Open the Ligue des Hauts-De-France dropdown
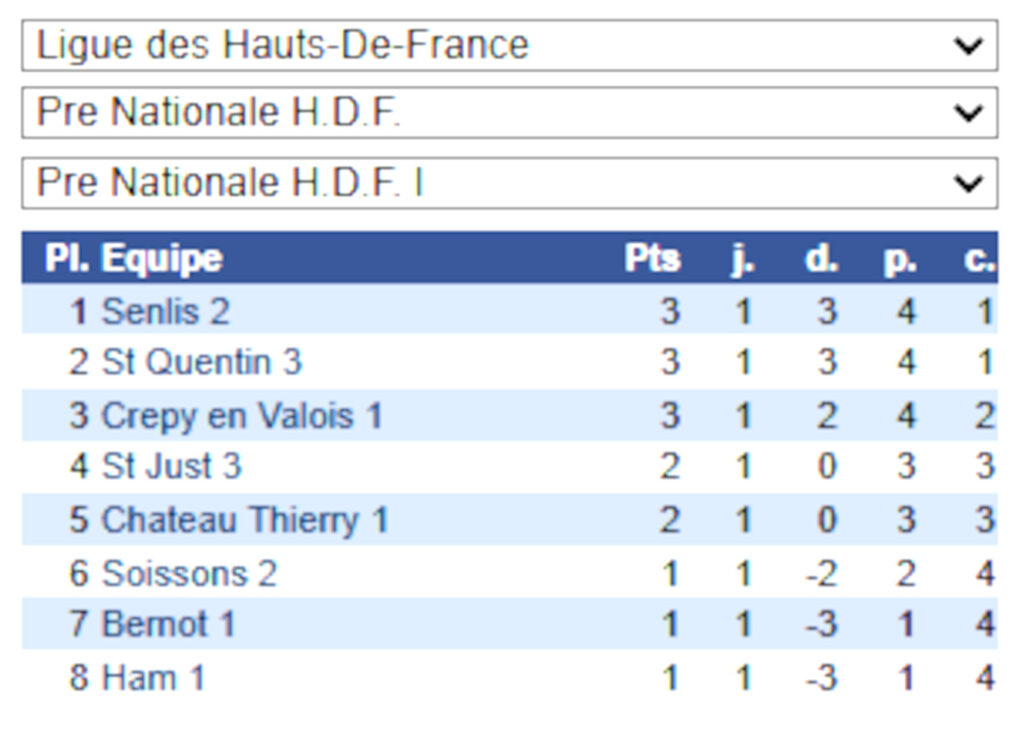Viewport: 1024px width, 730px height. [508, 46]
